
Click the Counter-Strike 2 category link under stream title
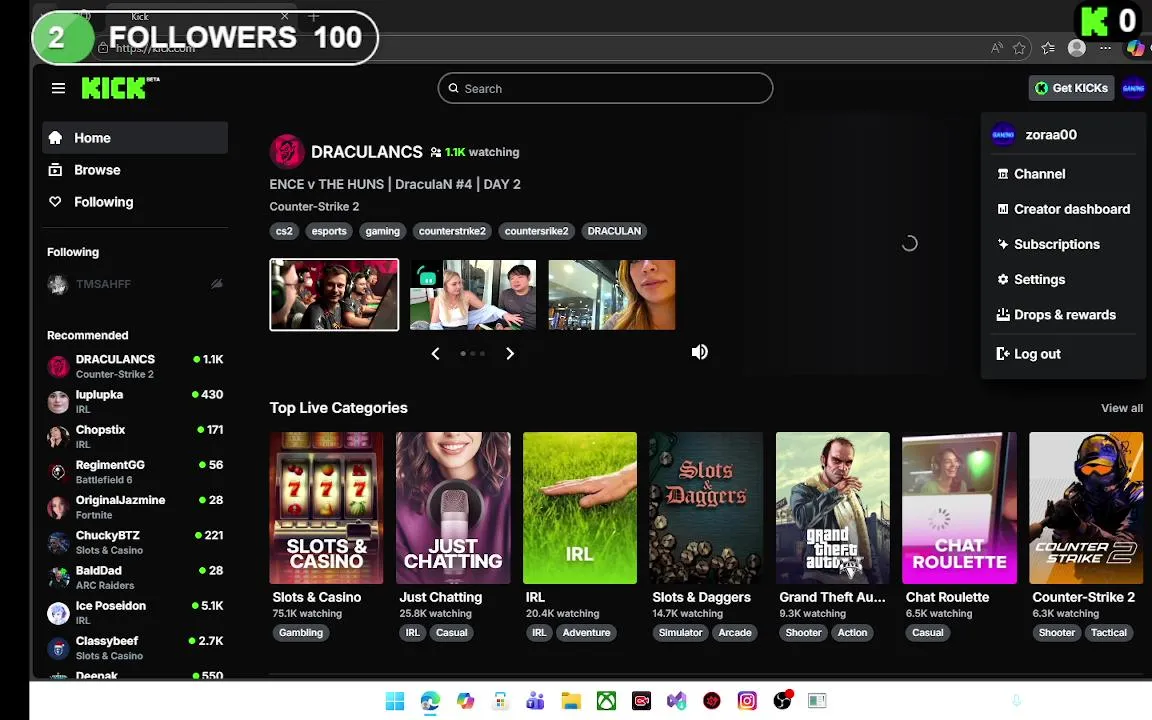coord(314,206)
